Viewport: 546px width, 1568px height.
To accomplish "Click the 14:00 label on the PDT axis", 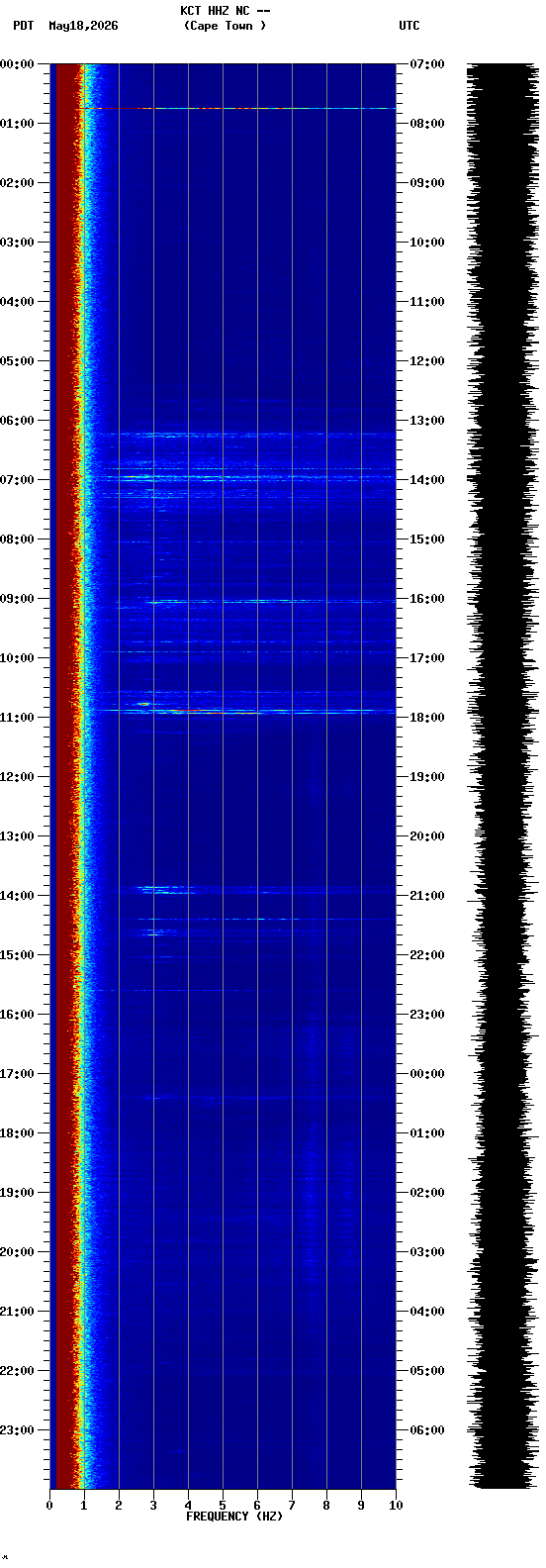I will click(x=17, y=896).
